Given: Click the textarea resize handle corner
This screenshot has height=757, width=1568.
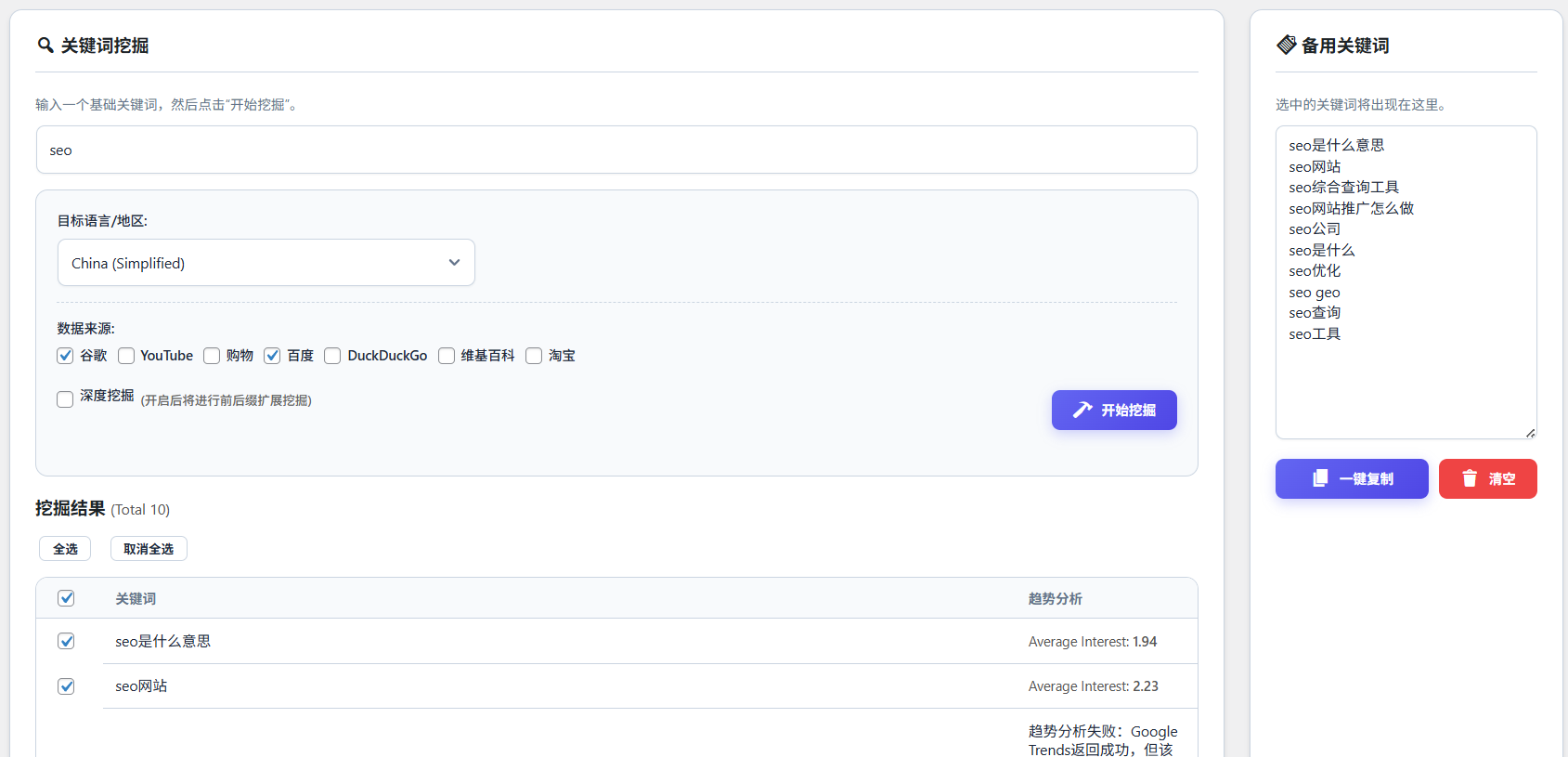Looking at the screenshot, I should coord(1530,432).
